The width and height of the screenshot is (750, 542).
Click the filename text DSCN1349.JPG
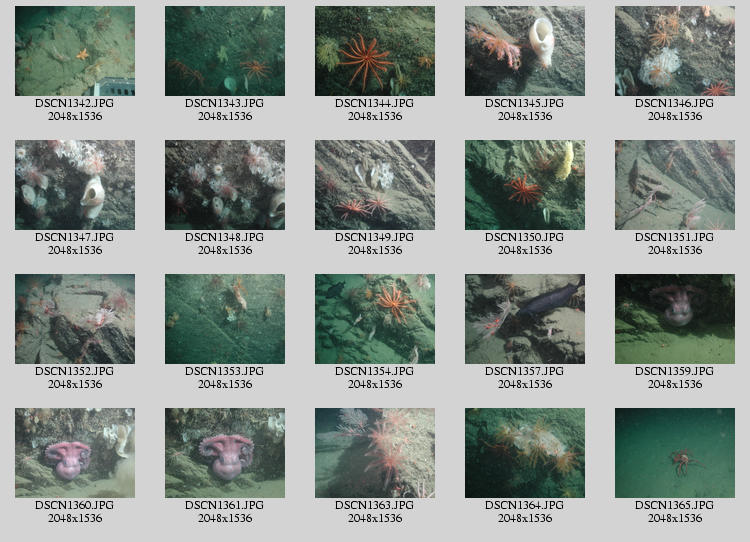(375, 237)
